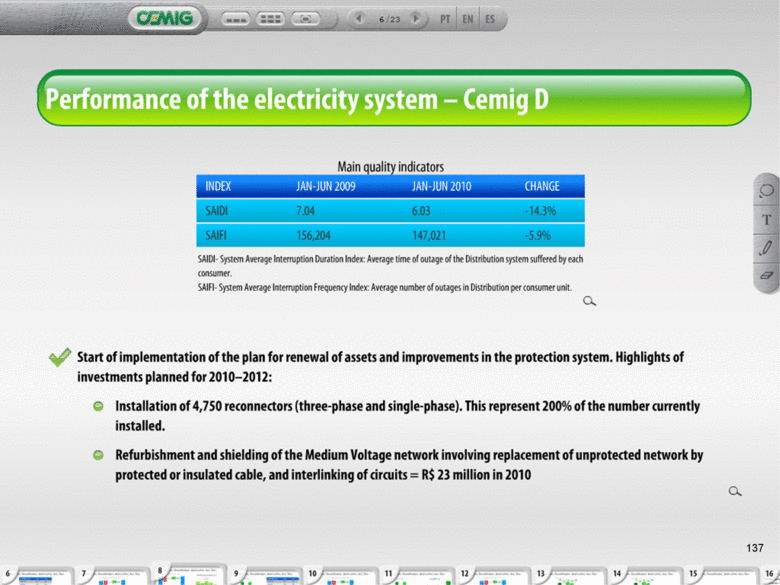Click the green checkmark bullet icon
The image size is (780, 585).
click(60, 357)
